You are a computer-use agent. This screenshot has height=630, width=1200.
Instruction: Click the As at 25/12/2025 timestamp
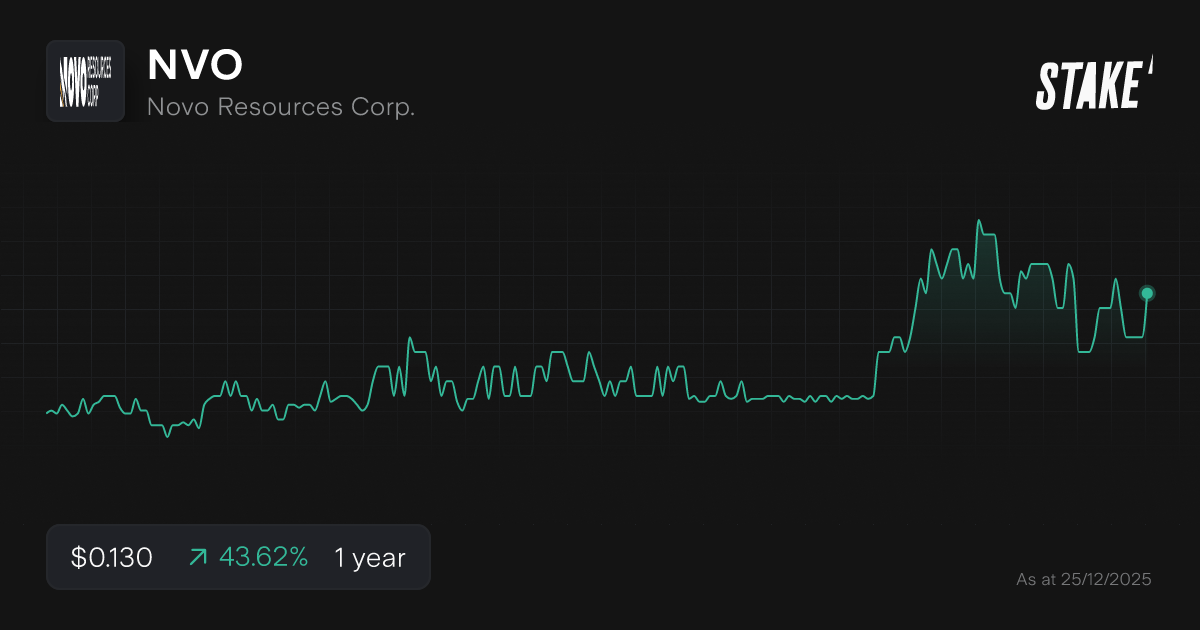(x=1085, y=579)
